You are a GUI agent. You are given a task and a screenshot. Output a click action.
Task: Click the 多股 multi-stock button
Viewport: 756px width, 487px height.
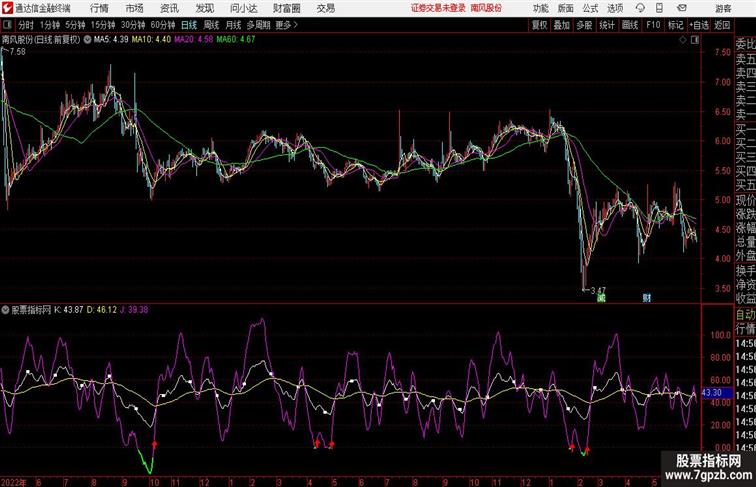(584, 25)
